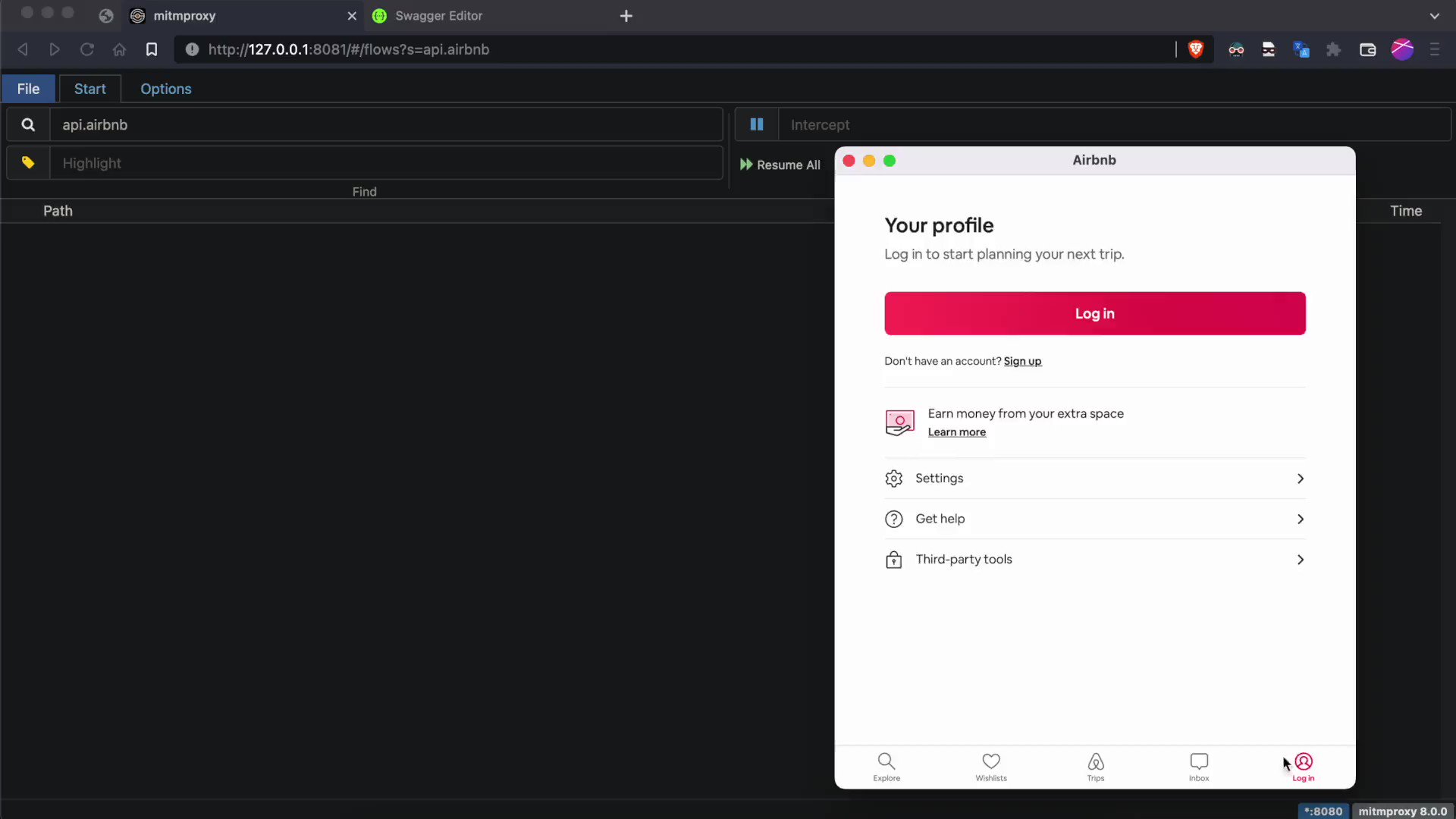
Task: Reload the current page
Action: (87, 49)
